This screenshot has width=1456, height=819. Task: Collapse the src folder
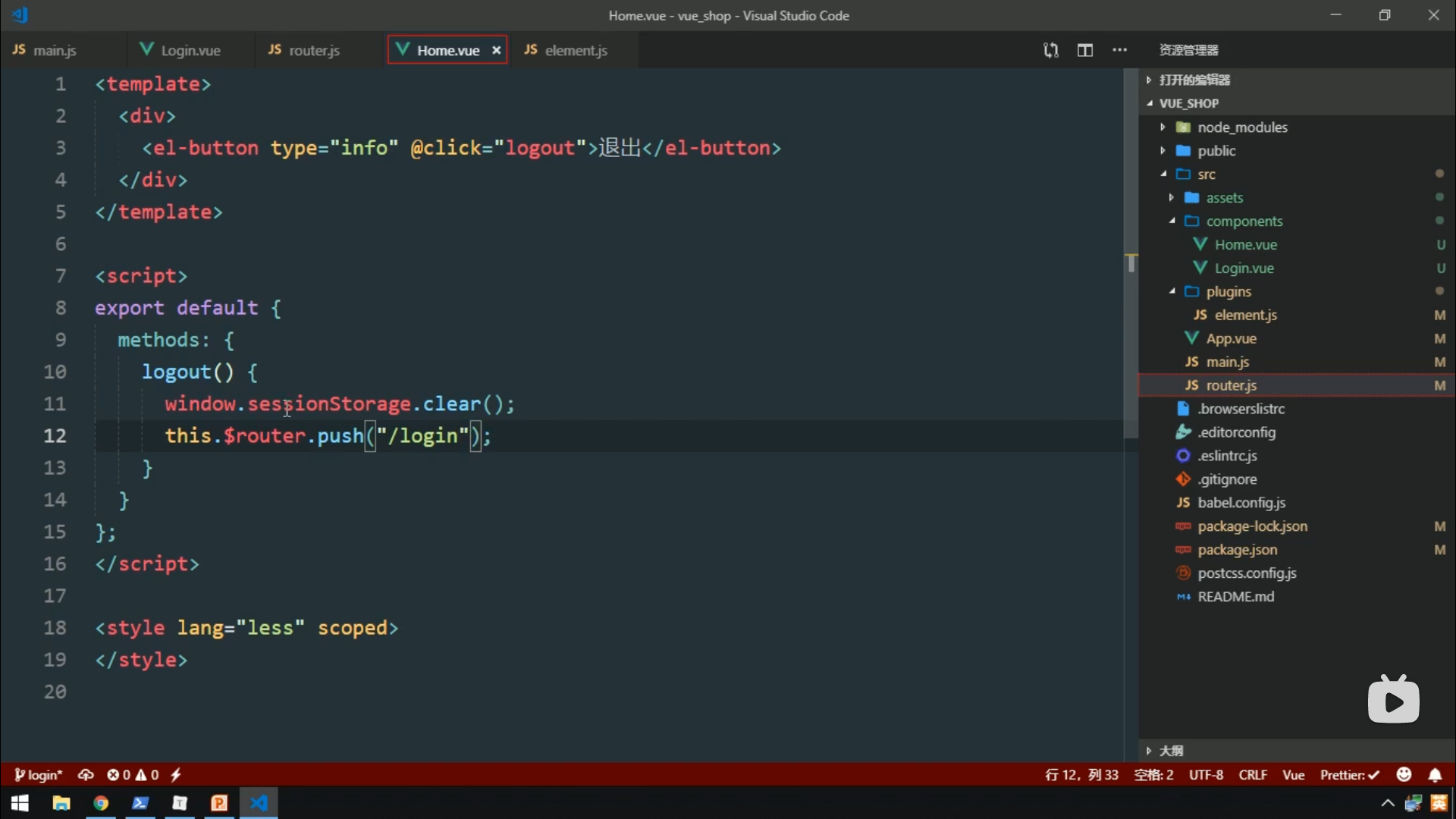pos(1297,174)
